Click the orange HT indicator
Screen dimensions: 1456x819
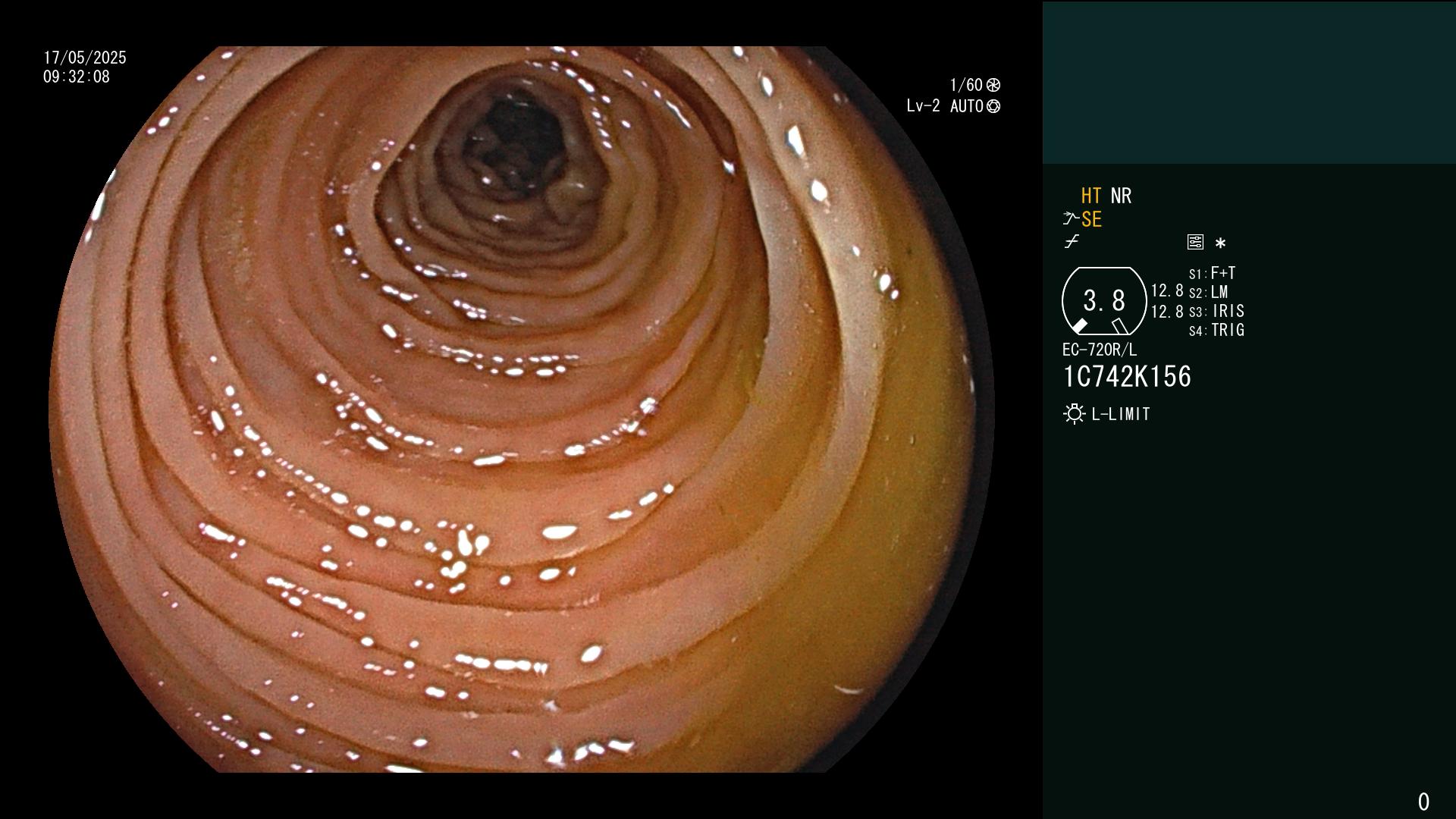[1090, 196]
